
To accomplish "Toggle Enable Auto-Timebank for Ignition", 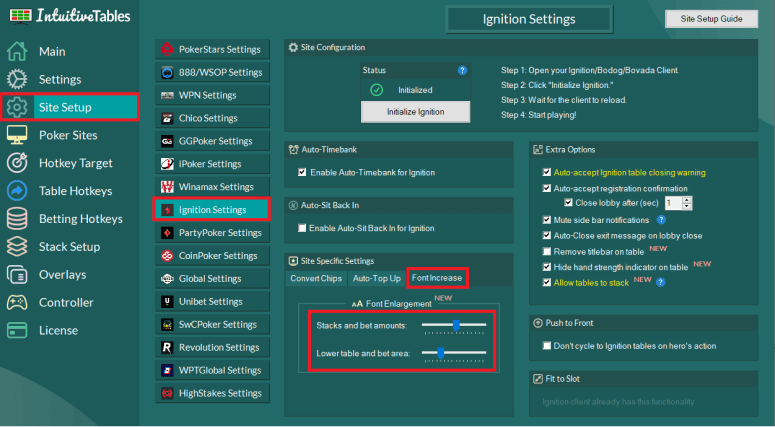I will 302,172.
